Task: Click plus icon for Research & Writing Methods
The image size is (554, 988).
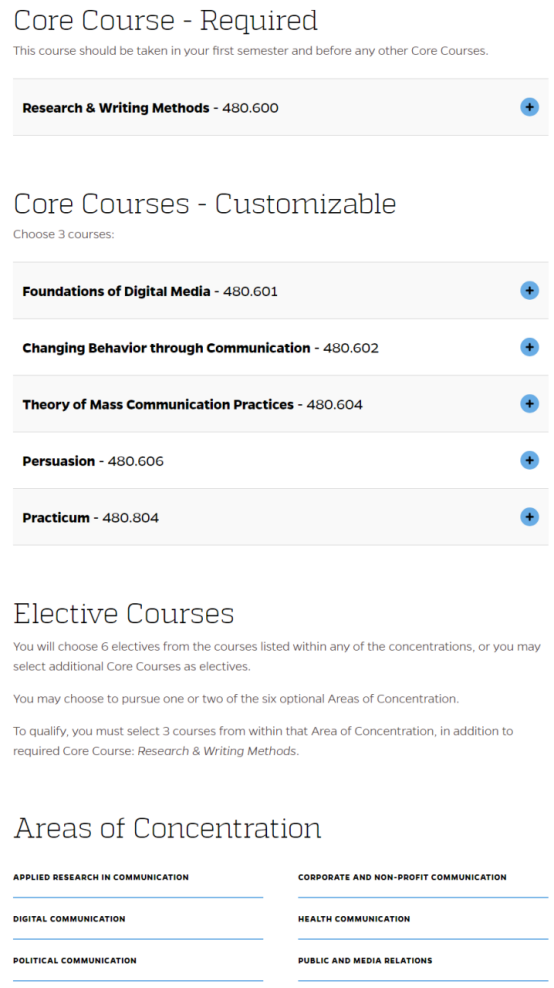Action: pos(529,107)
